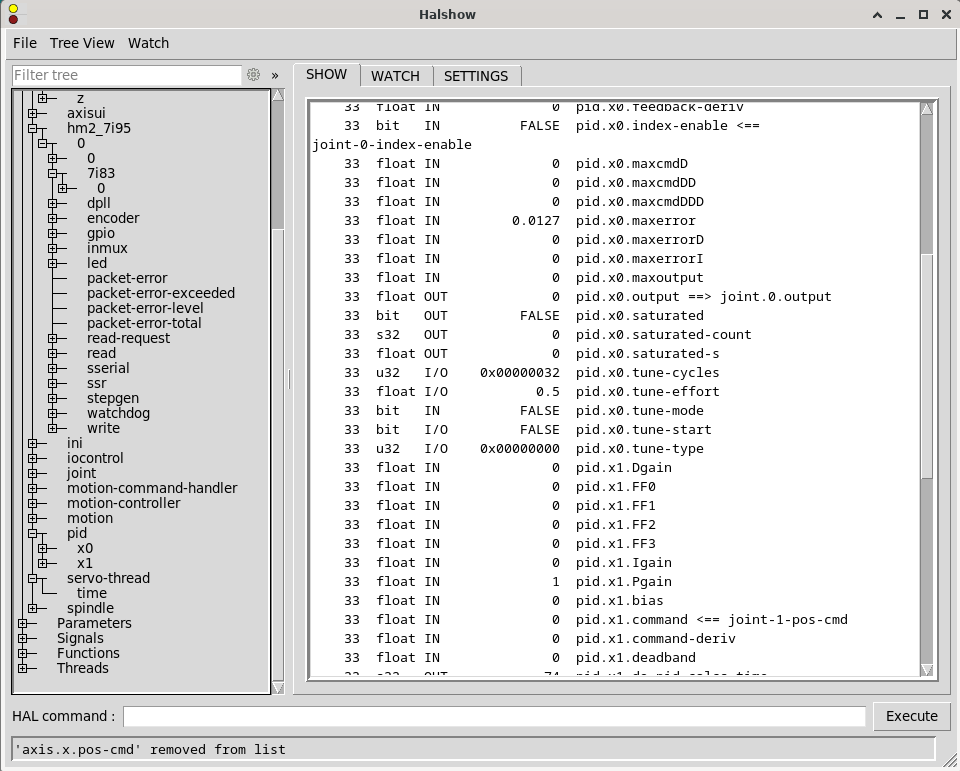Viewport: 960px width, 771px height.
Task: Expand the sserial tree node
Action: (53, 368)
